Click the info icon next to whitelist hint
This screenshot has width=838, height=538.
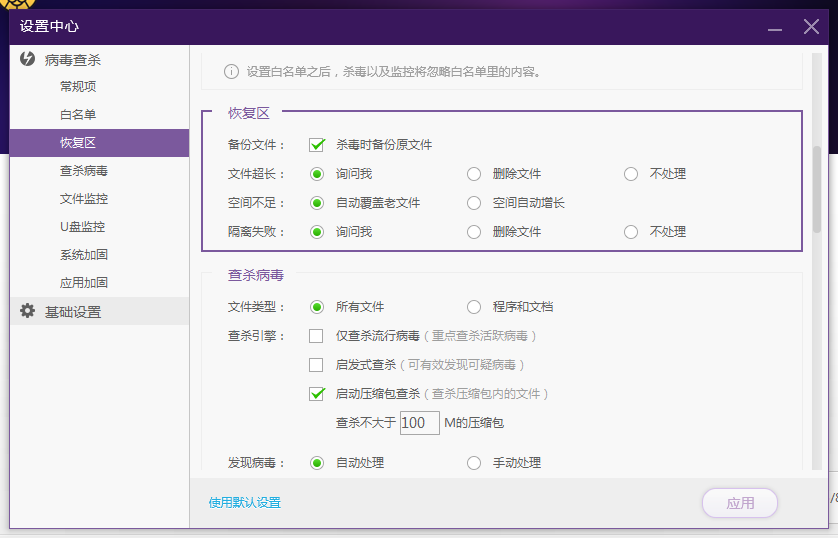[x=231, y=71]
